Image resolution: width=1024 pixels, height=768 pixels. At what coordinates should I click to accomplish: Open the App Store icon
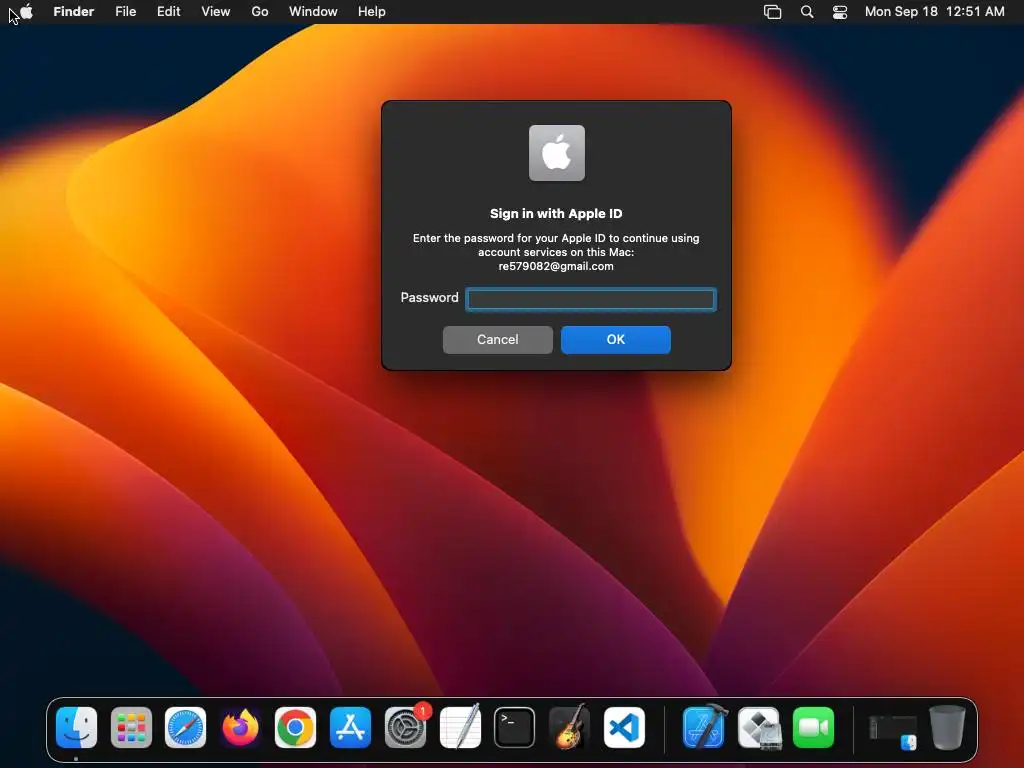pos(350,727)
